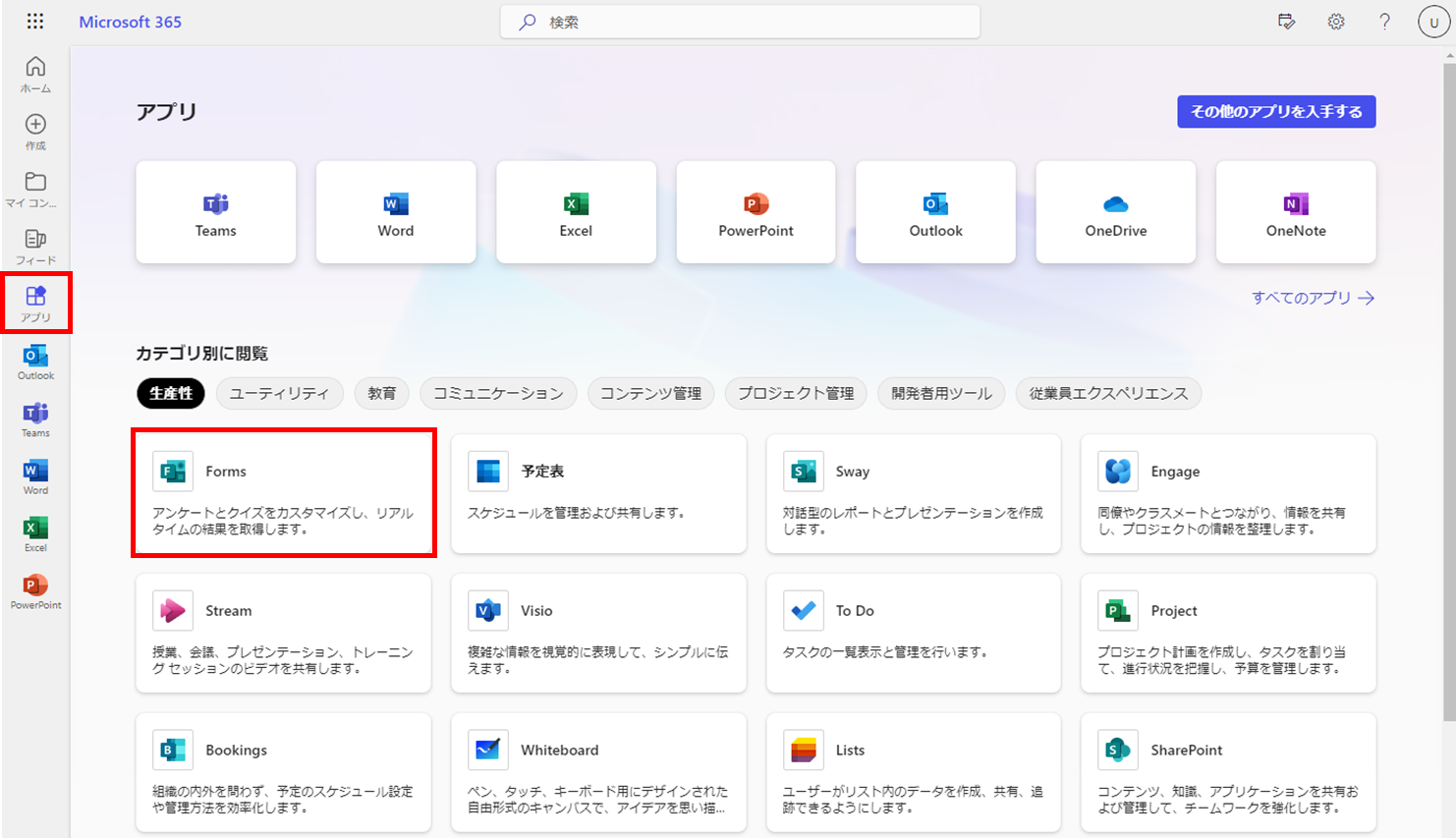Open the Excel app tile
Viewport: 1456px width, 838px height.
[576, 212]
